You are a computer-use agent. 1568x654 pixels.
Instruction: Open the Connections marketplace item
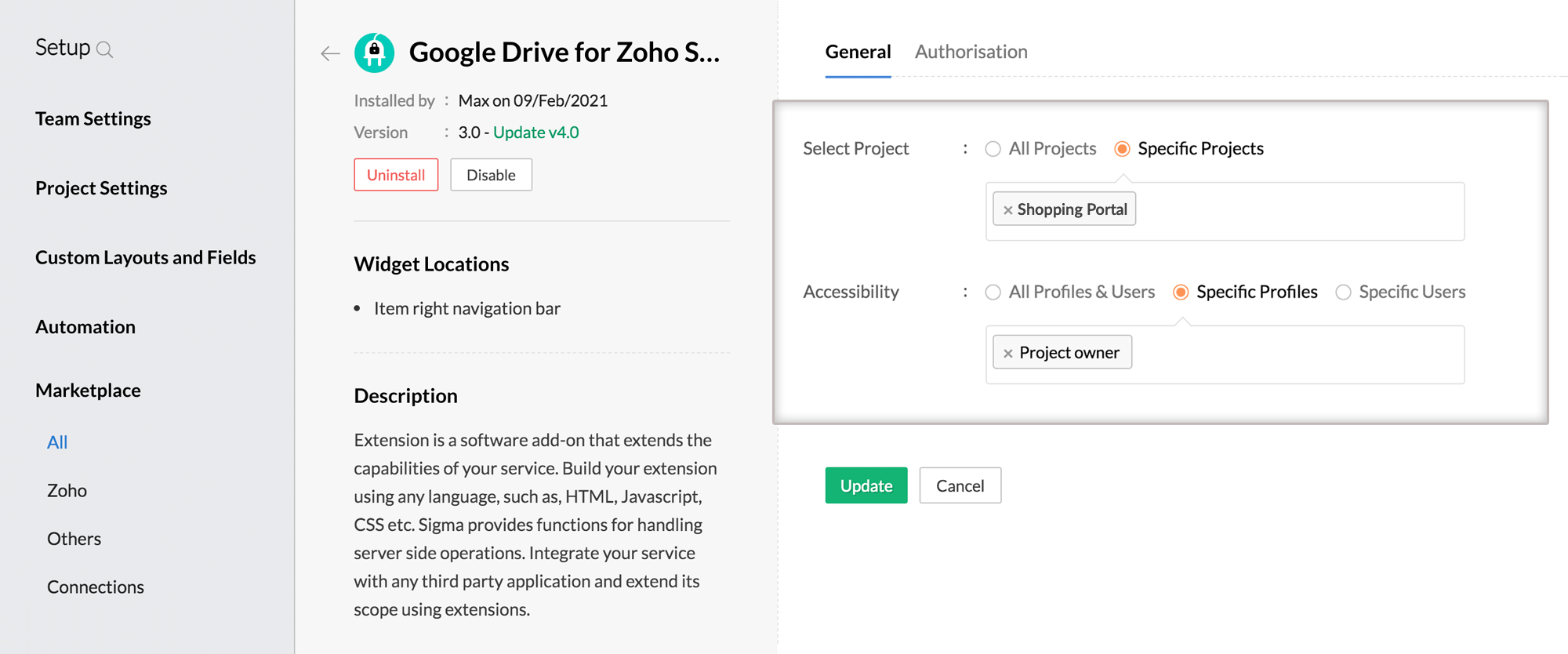click(x=96, y=587)
